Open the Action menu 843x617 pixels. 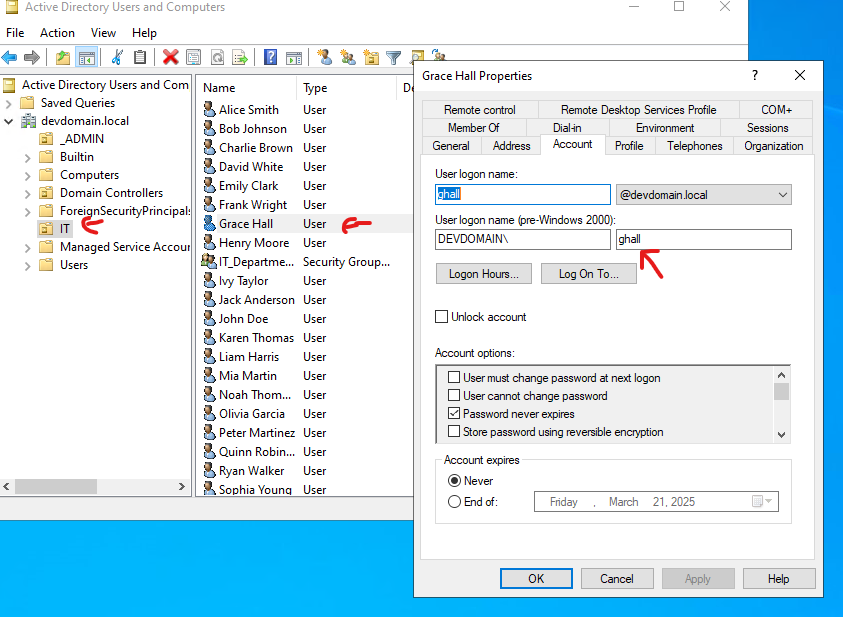[57, 33]
